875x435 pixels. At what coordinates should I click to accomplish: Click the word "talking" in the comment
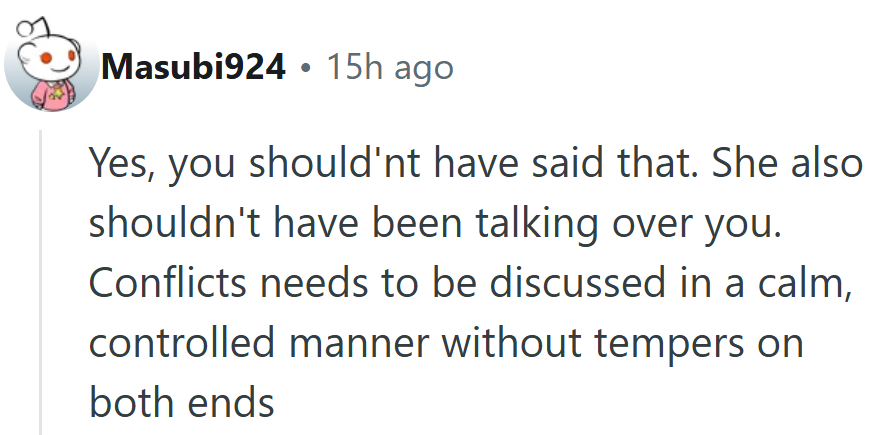coord(535,223)
